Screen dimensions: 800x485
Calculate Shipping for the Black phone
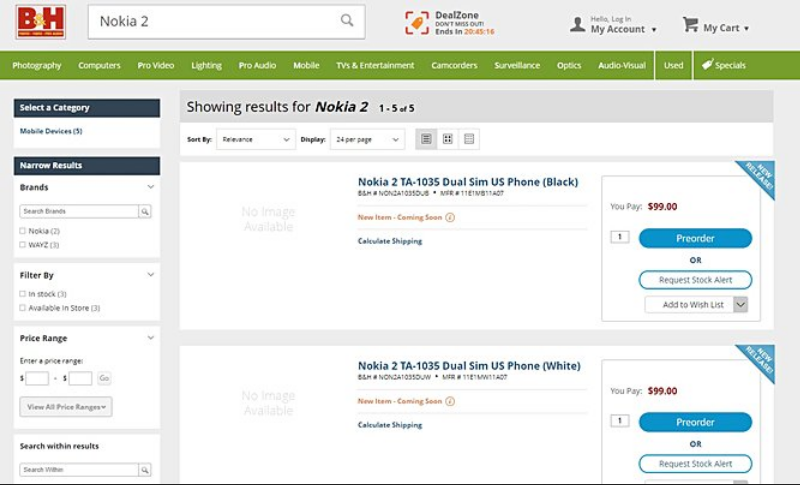pos(390,241)
